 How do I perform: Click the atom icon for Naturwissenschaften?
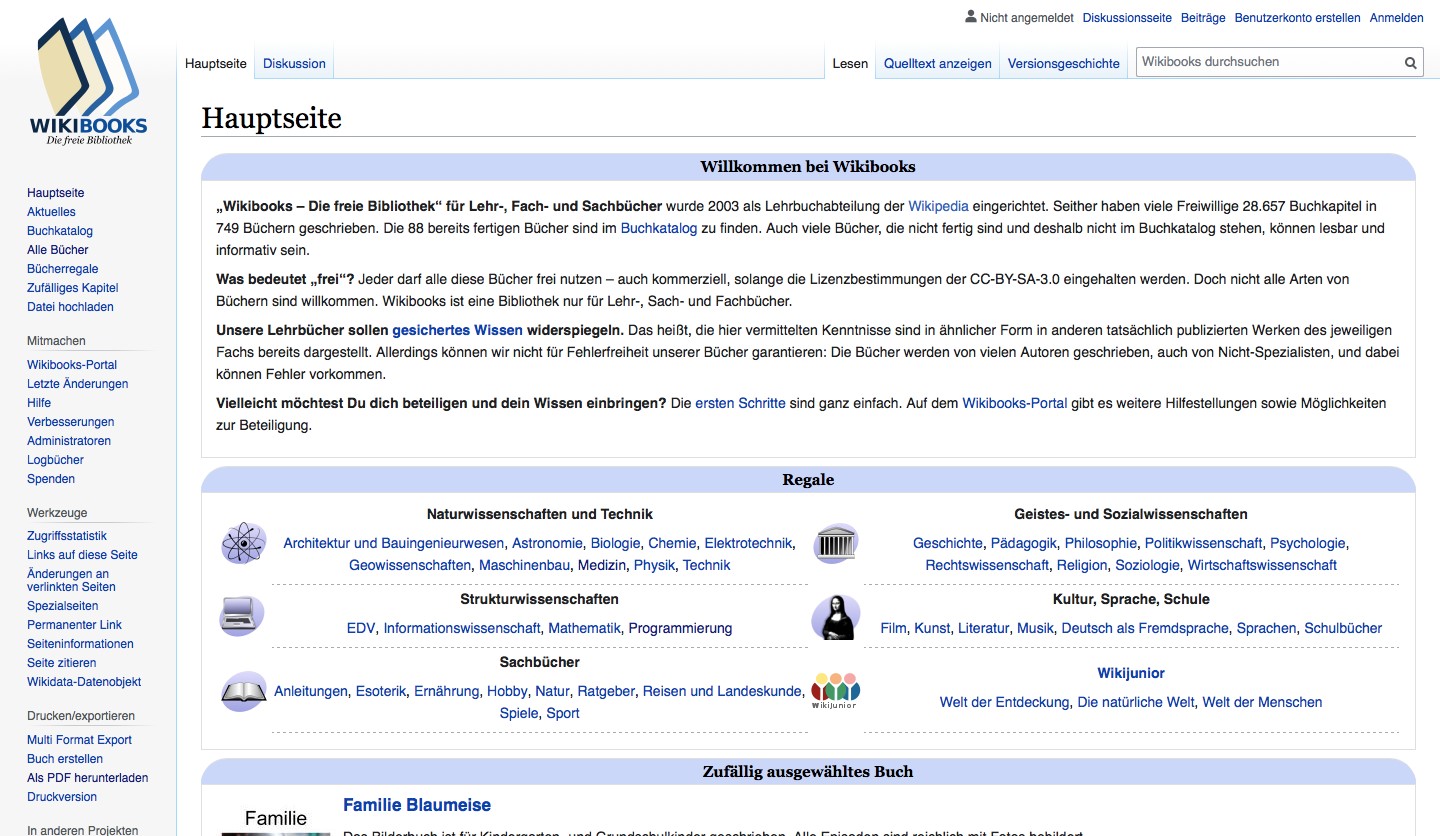coord(243,544)
